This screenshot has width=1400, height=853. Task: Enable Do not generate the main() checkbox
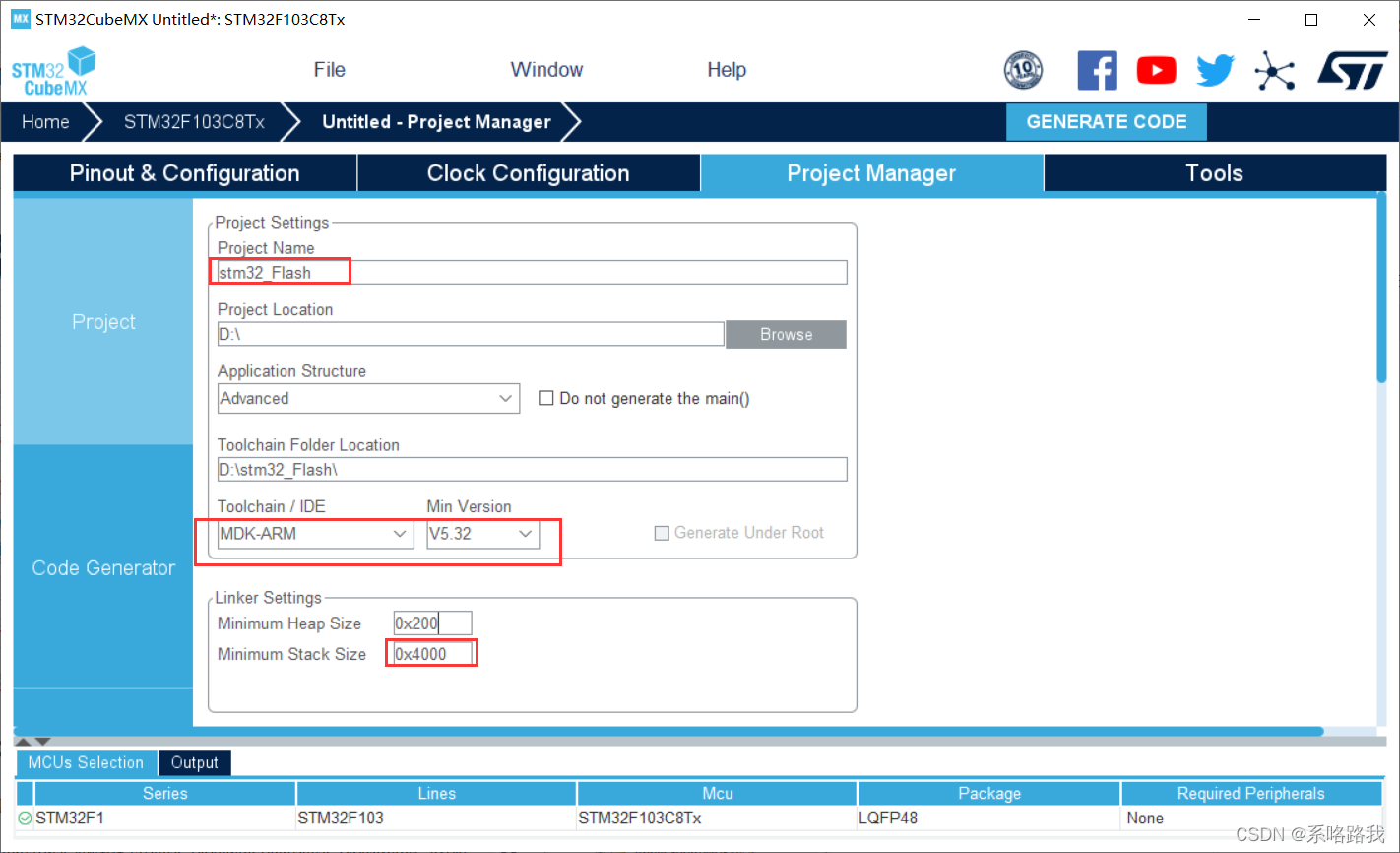coord(545,398)
